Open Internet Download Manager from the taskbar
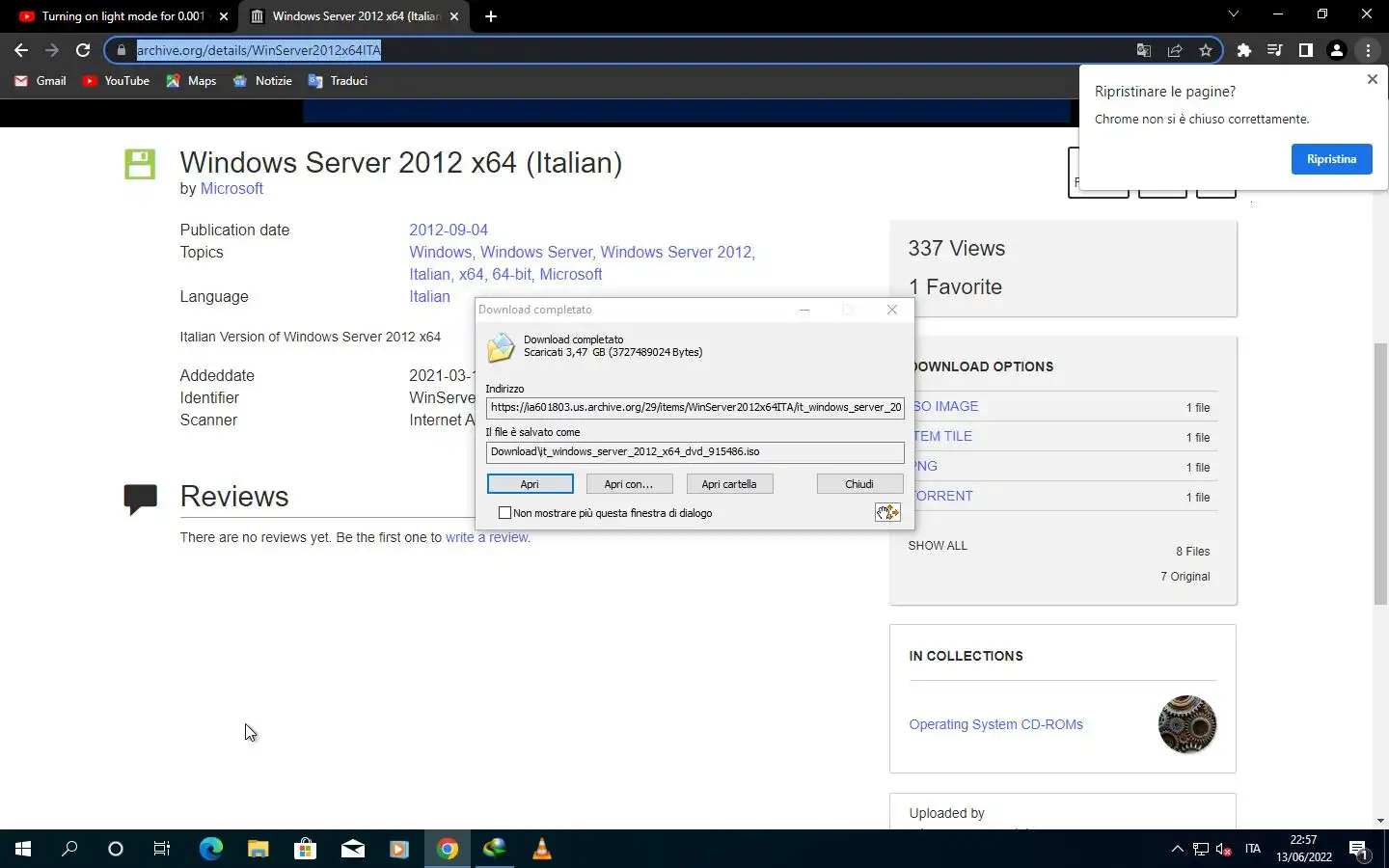Screen dimensions: 1389x868 (494, 849)
